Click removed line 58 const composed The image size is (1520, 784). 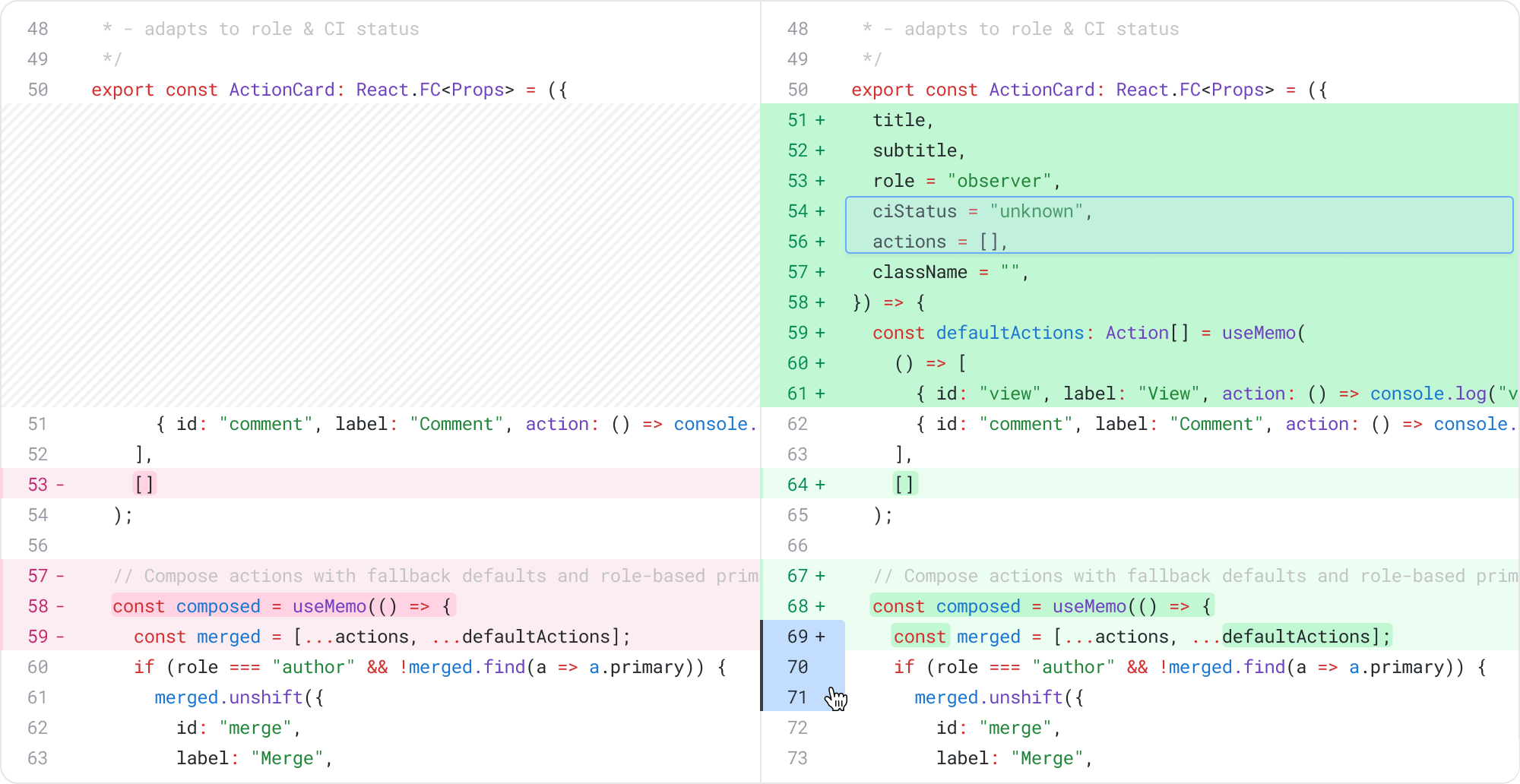click(x=381, y=605)
